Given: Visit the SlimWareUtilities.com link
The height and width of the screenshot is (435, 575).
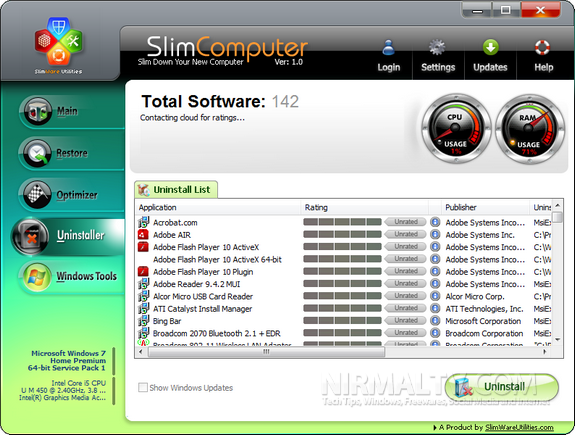Looking at the screenshot, I should (519, 427).
